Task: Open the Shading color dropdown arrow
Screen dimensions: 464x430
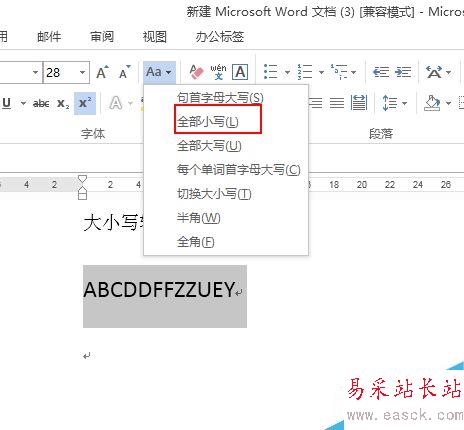Action: coord(449,103)
